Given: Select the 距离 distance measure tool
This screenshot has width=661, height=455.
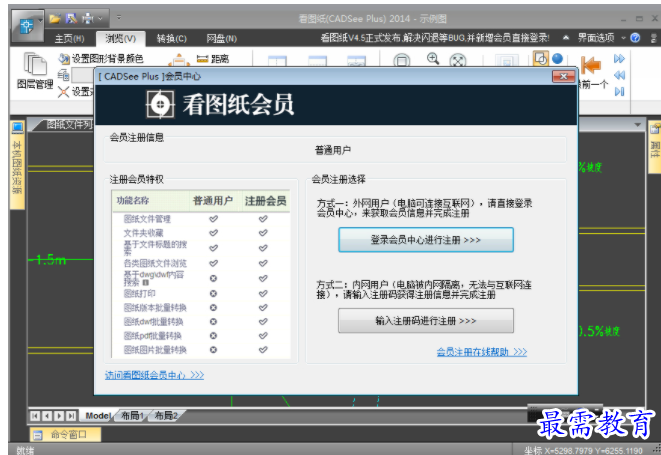Looking at the screenshot, I should (x=213, y=59).
